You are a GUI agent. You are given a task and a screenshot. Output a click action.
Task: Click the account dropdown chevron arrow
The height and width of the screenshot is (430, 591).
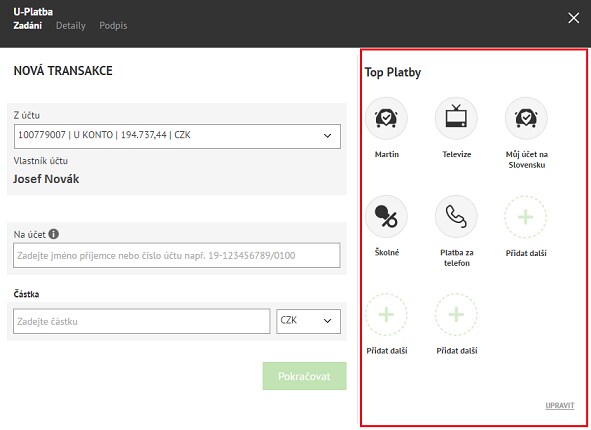tap(328, 136)
